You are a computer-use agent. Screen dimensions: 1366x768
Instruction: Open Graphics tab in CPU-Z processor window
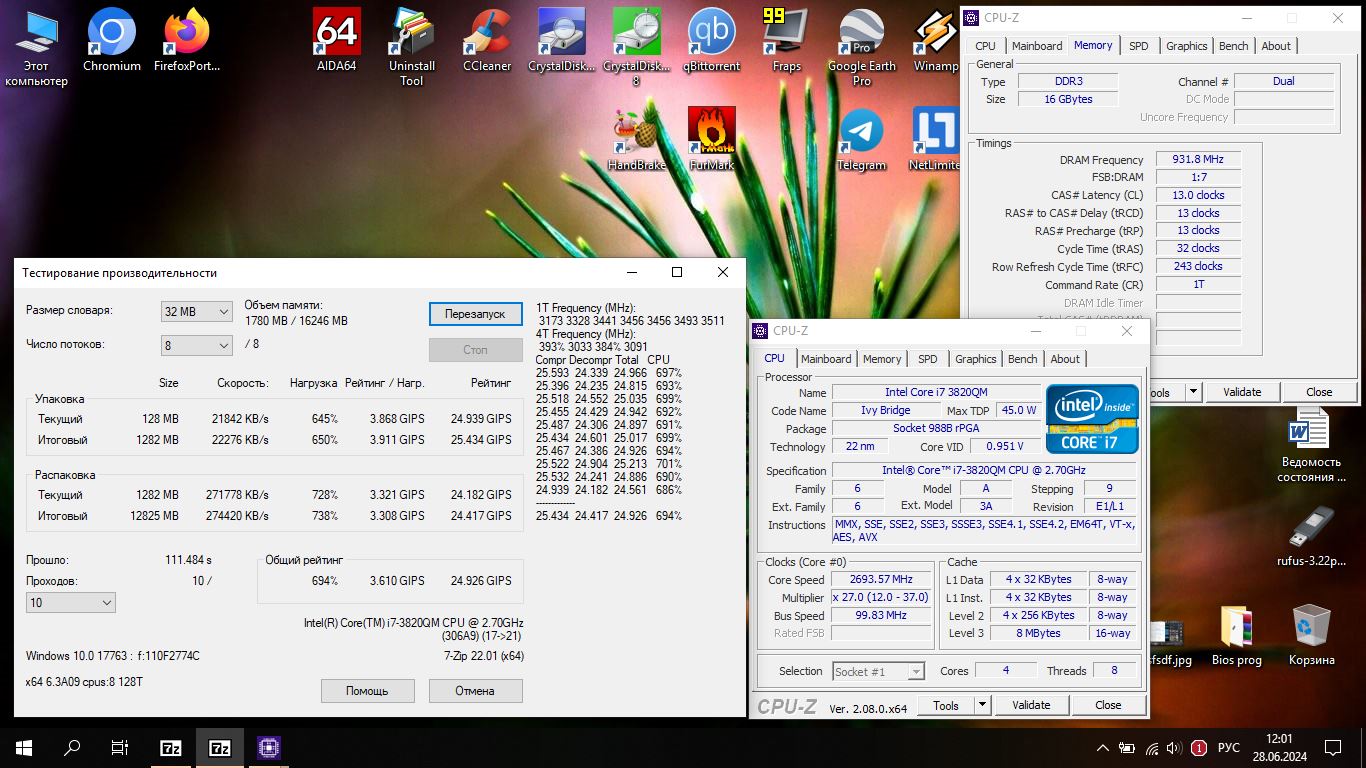[x=976, y=359]
